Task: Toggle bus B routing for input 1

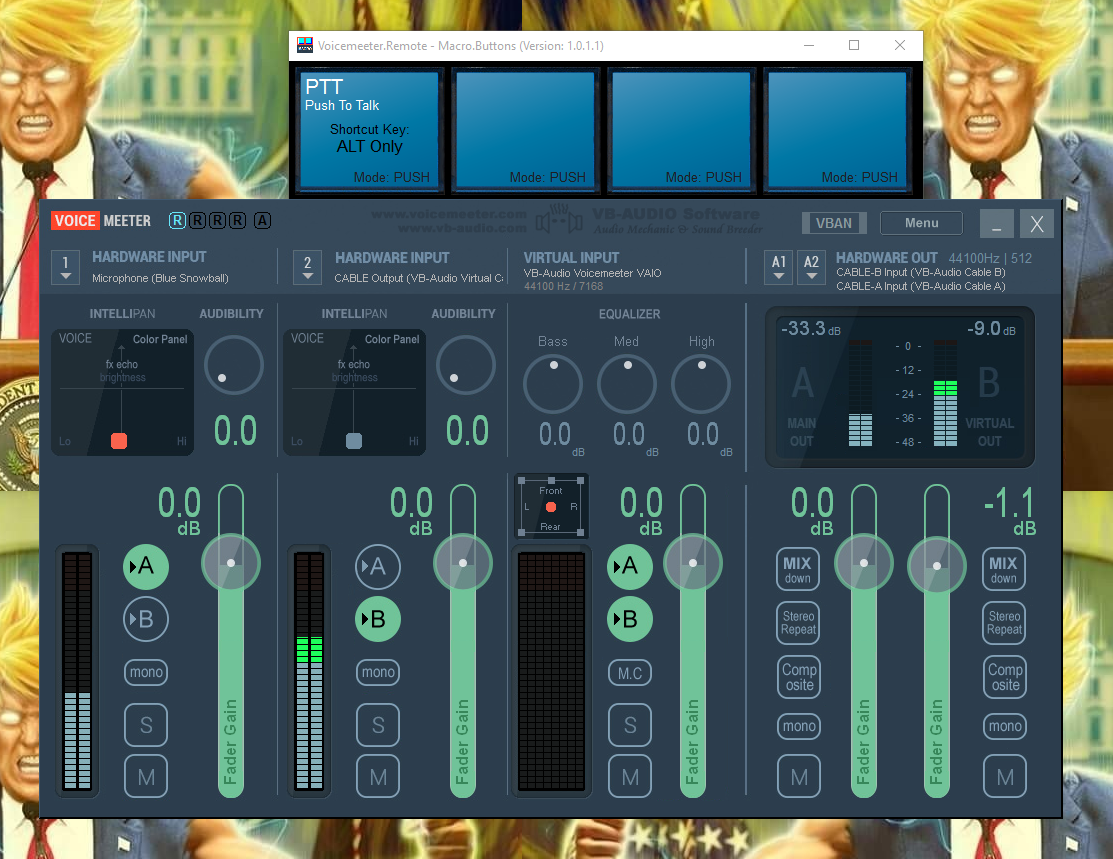Action: click(x=146, y=619)
